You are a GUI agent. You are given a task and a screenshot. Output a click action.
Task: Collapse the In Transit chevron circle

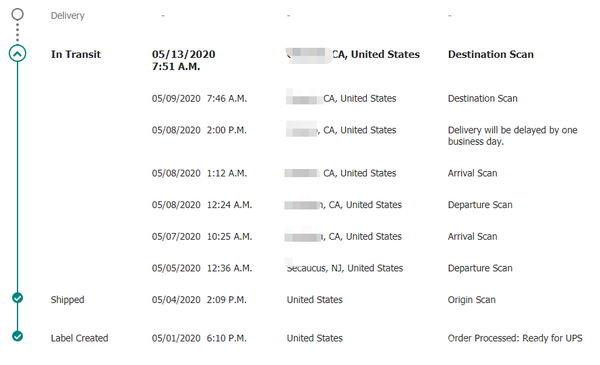pyautogui.click(x=18, y=54)
